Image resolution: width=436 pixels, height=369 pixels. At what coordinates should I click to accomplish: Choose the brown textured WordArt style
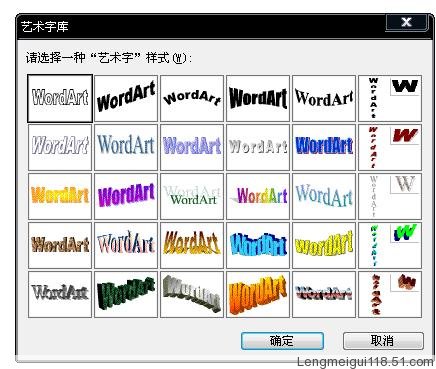coord(60,245)
